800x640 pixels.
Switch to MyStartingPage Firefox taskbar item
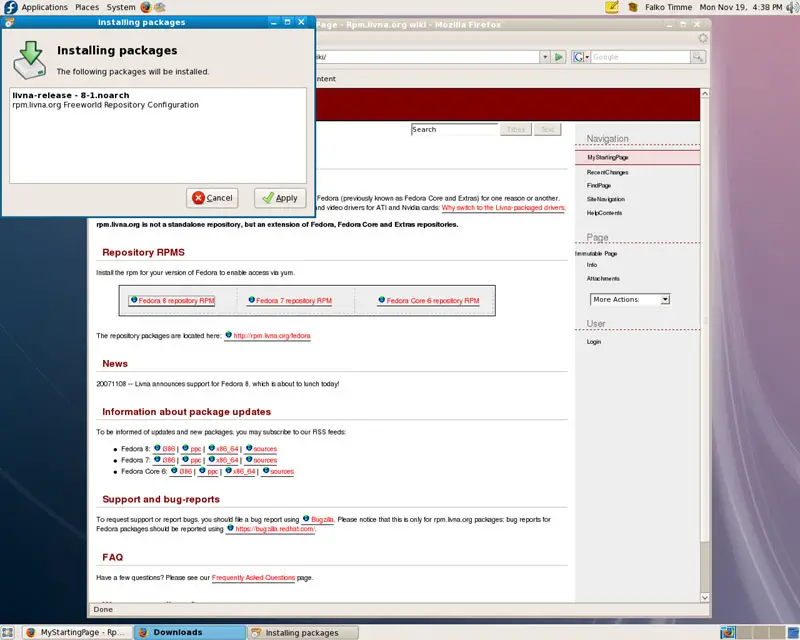[78, 632]
